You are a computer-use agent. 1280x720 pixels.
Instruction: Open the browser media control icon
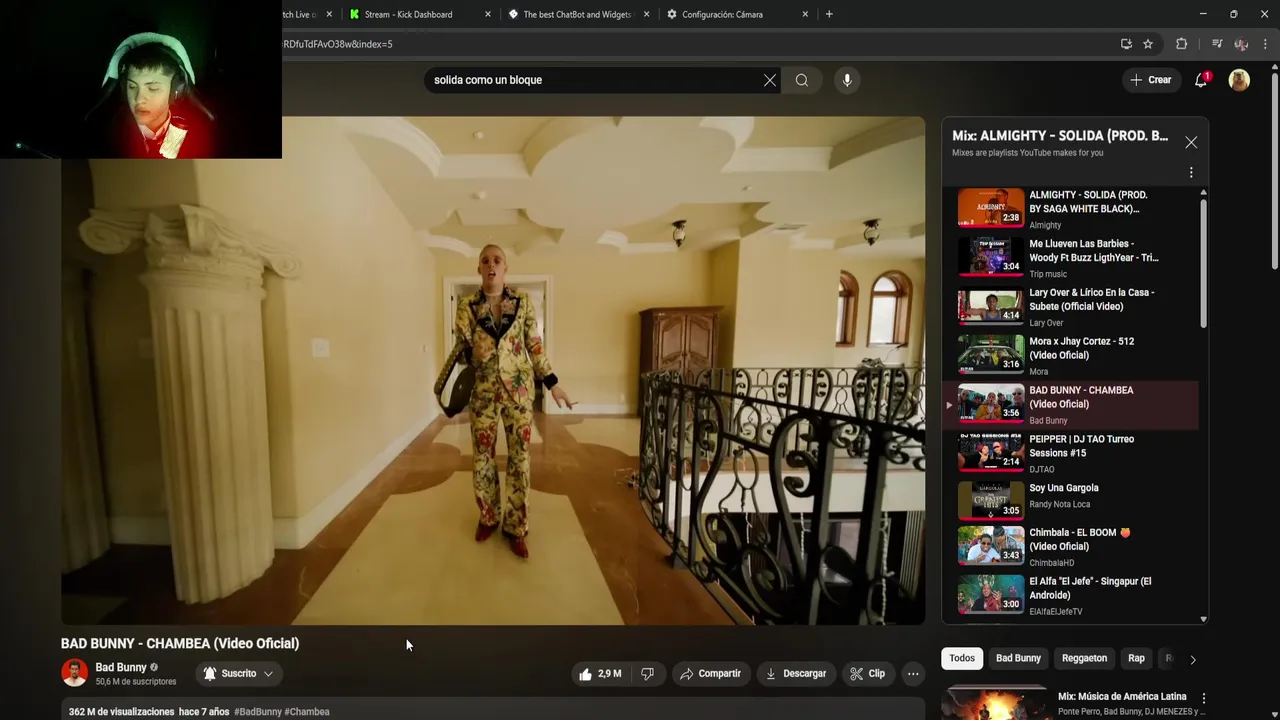(x=1217, y=44)
